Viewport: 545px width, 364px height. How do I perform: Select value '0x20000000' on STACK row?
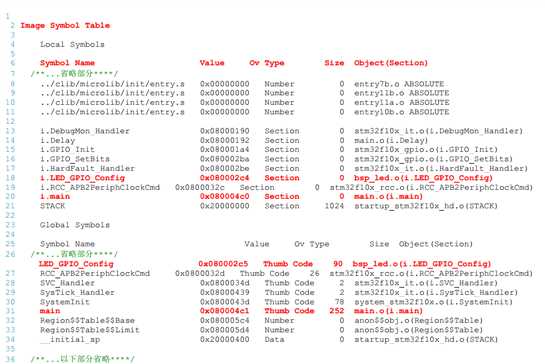[225, 206]
